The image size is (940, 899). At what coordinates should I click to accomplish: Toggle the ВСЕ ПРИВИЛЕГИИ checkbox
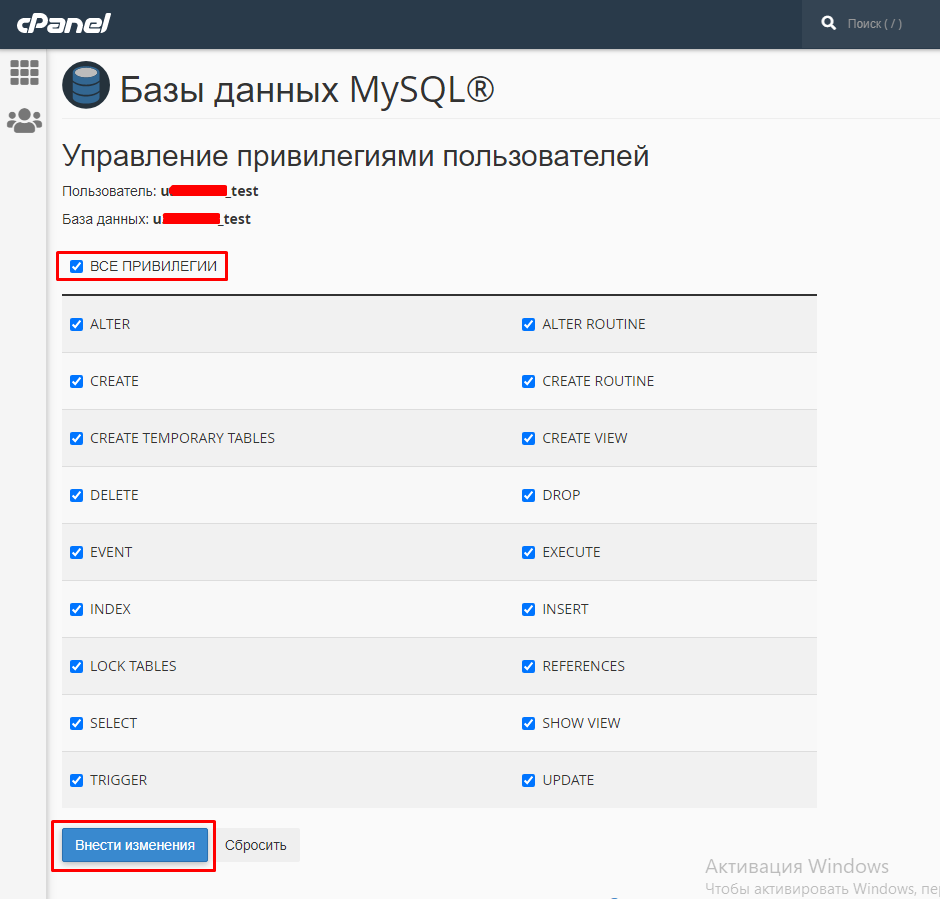point(77,267)
